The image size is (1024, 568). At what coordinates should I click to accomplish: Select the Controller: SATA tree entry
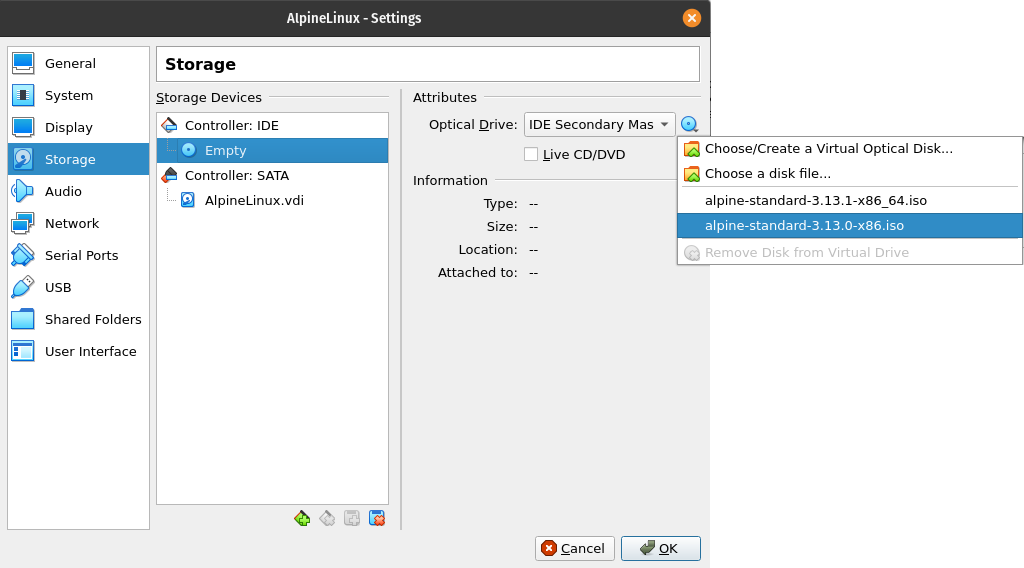click(272, 175)
